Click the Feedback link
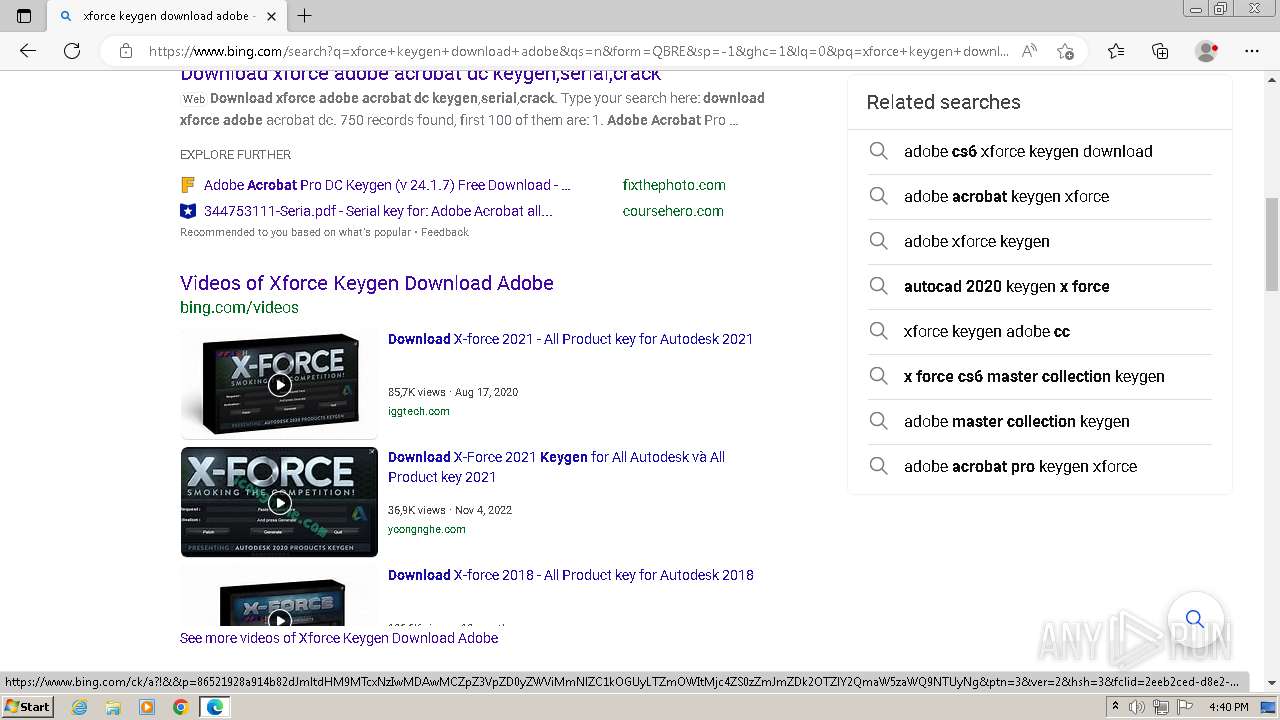 [x=445, y=232]
